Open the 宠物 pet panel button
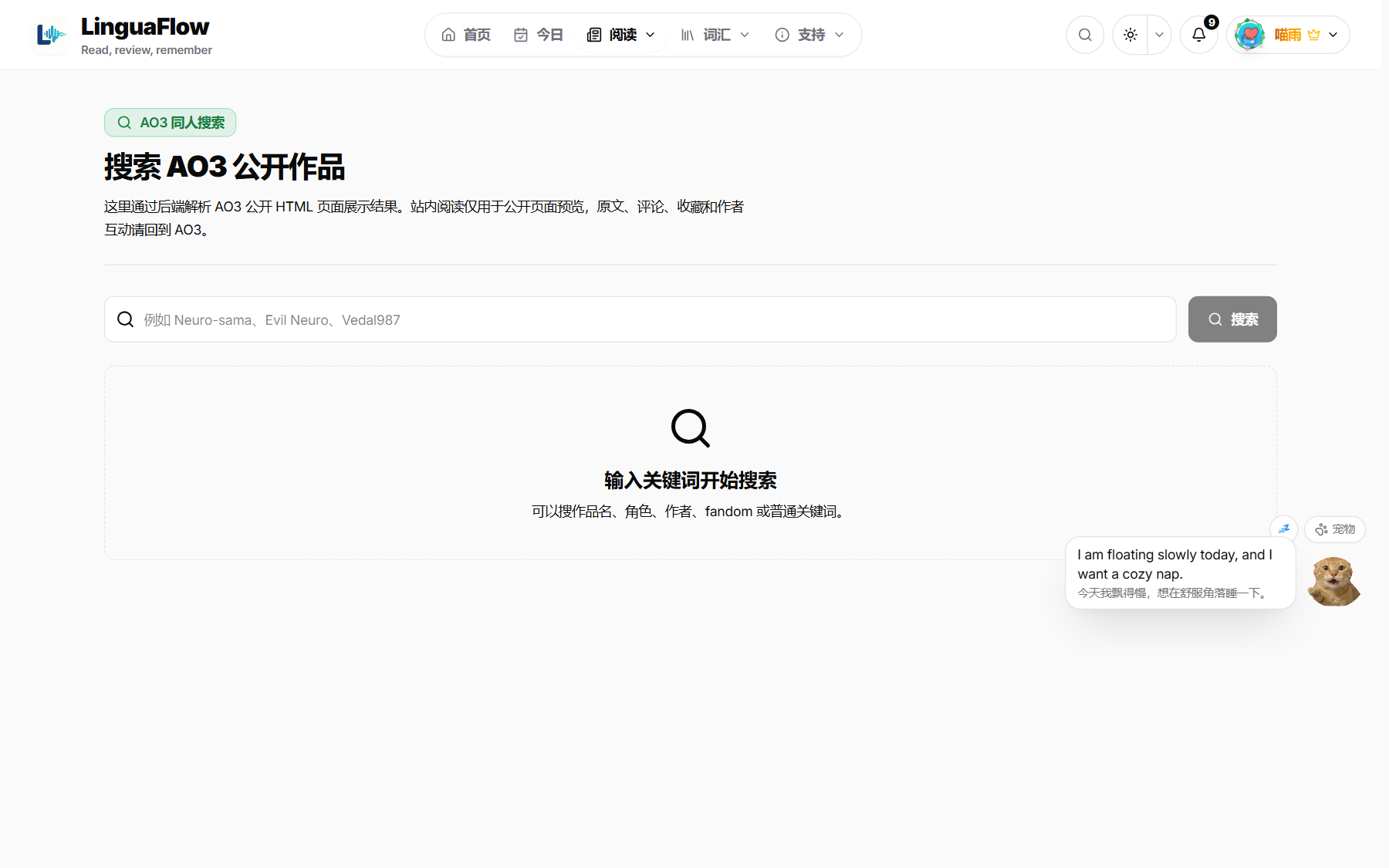1389x868 pixels. [x=1335, y=529]
